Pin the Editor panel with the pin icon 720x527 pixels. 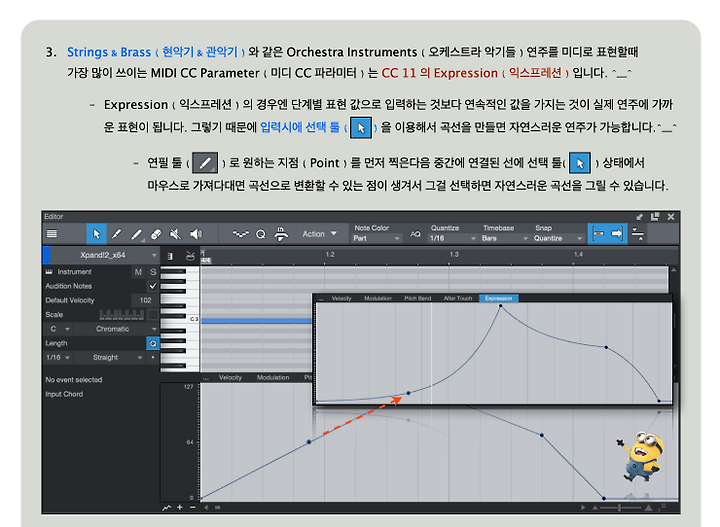(639, 217)
